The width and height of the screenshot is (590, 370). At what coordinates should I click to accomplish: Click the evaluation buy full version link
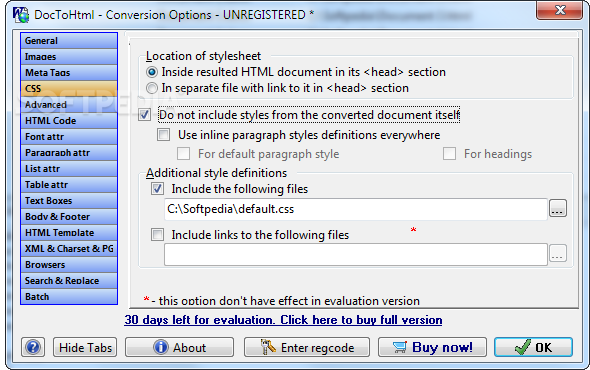[x=283, y=320]
